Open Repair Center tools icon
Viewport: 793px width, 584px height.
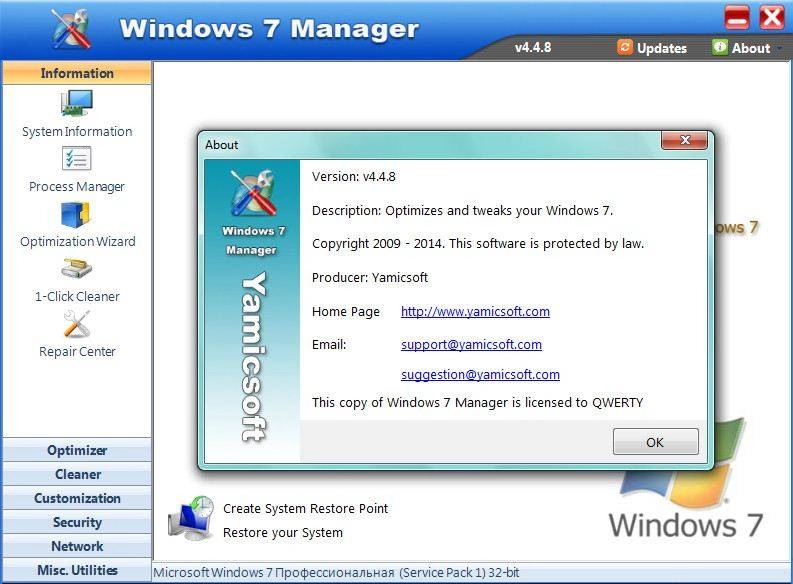point(76,324)
